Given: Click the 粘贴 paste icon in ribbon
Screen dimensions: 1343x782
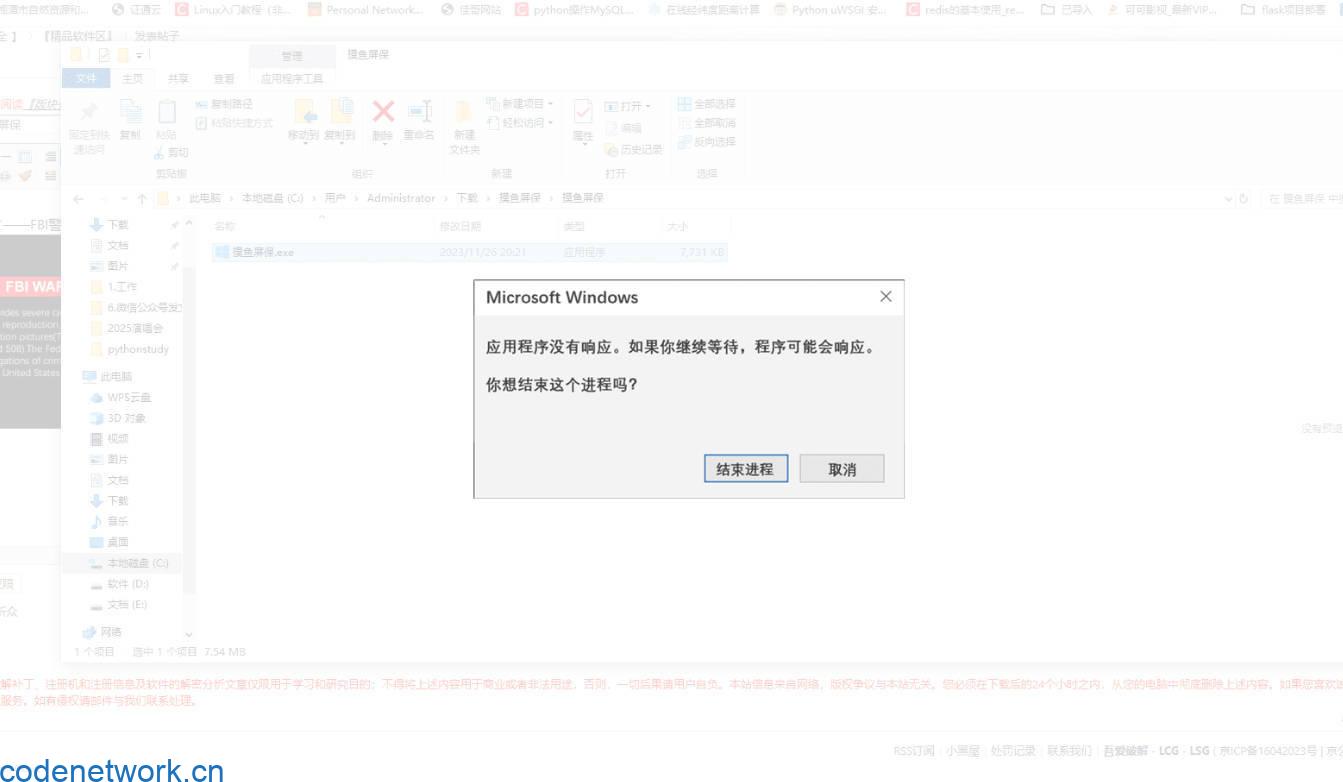Looking at the screenshot, I should (166, 112).
